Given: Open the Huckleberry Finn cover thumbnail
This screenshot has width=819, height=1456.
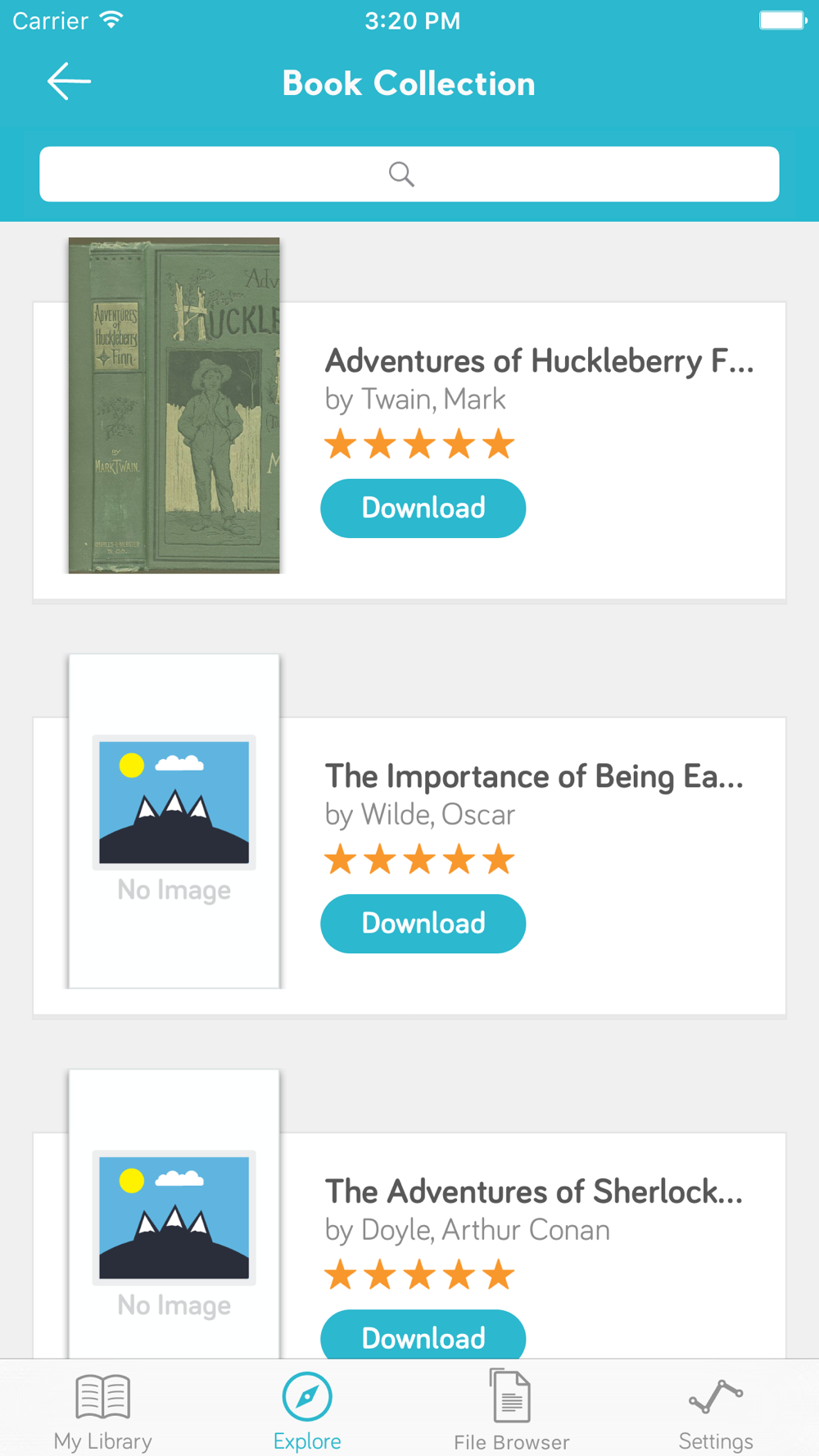Looking at the screenshot, I should 174,405.
